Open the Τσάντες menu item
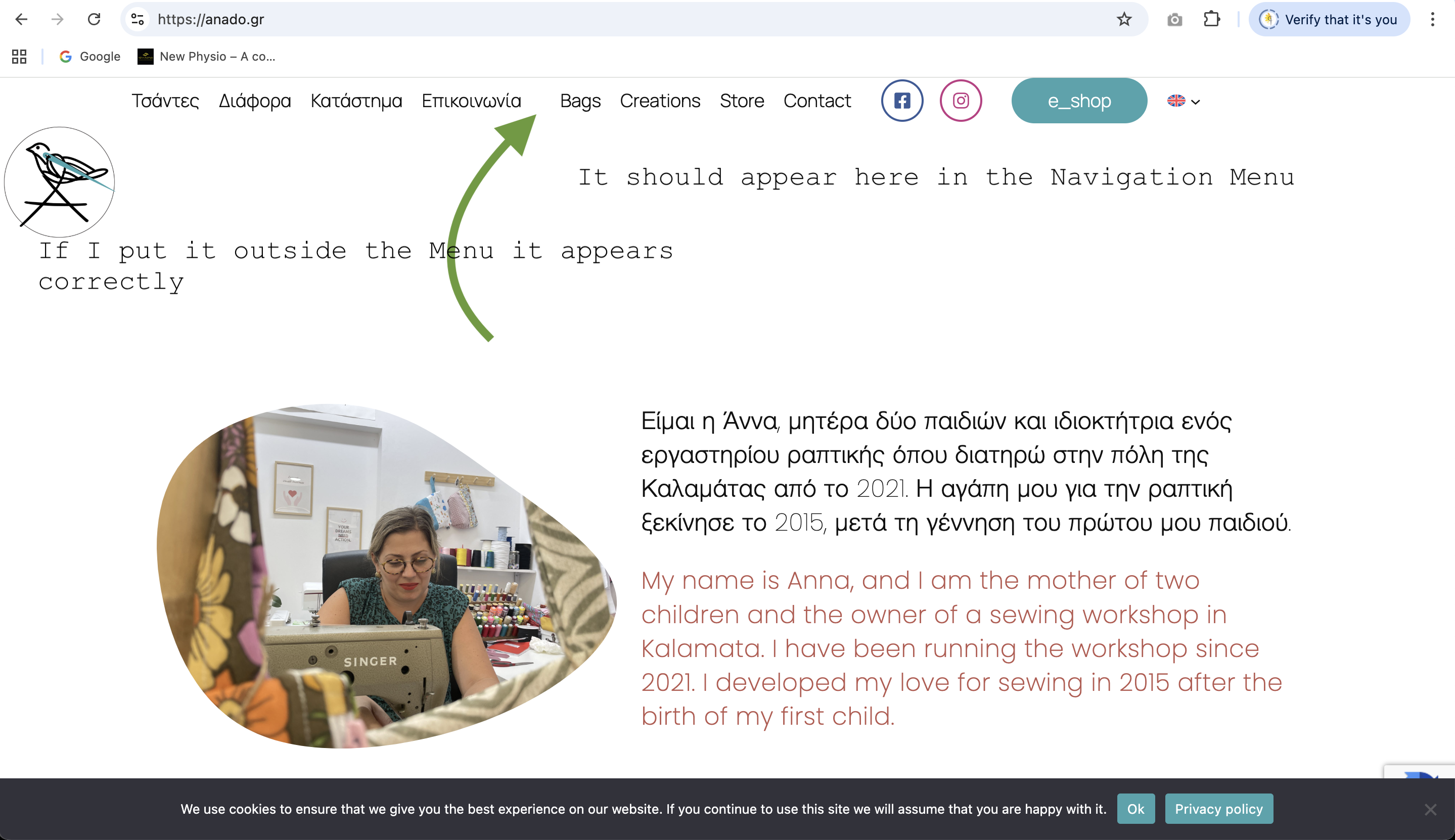1455x840 pixels. coord(165,101)
